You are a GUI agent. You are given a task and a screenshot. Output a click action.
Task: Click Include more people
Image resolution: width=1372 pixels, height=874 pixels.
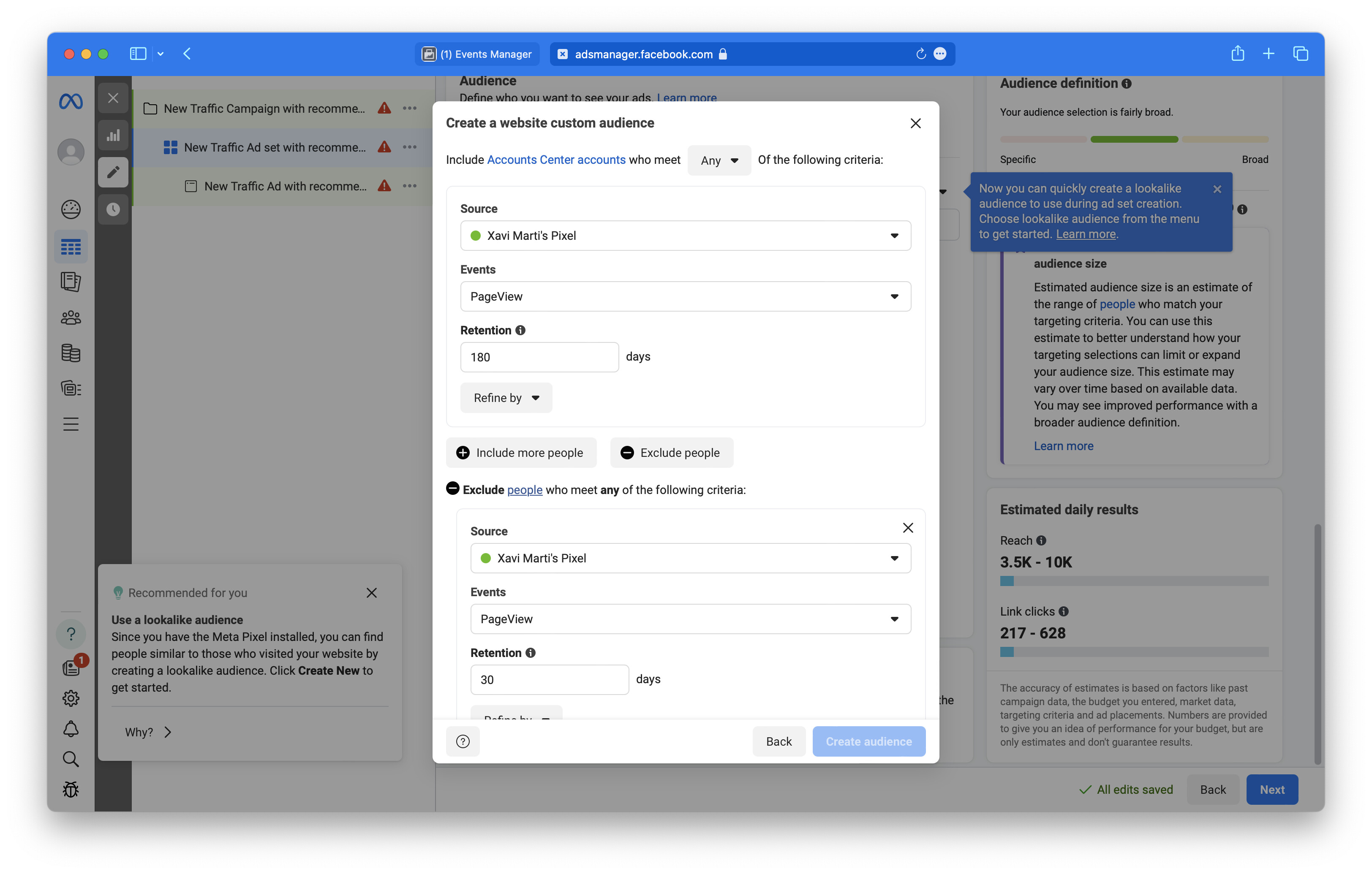(x=521, y=452)
